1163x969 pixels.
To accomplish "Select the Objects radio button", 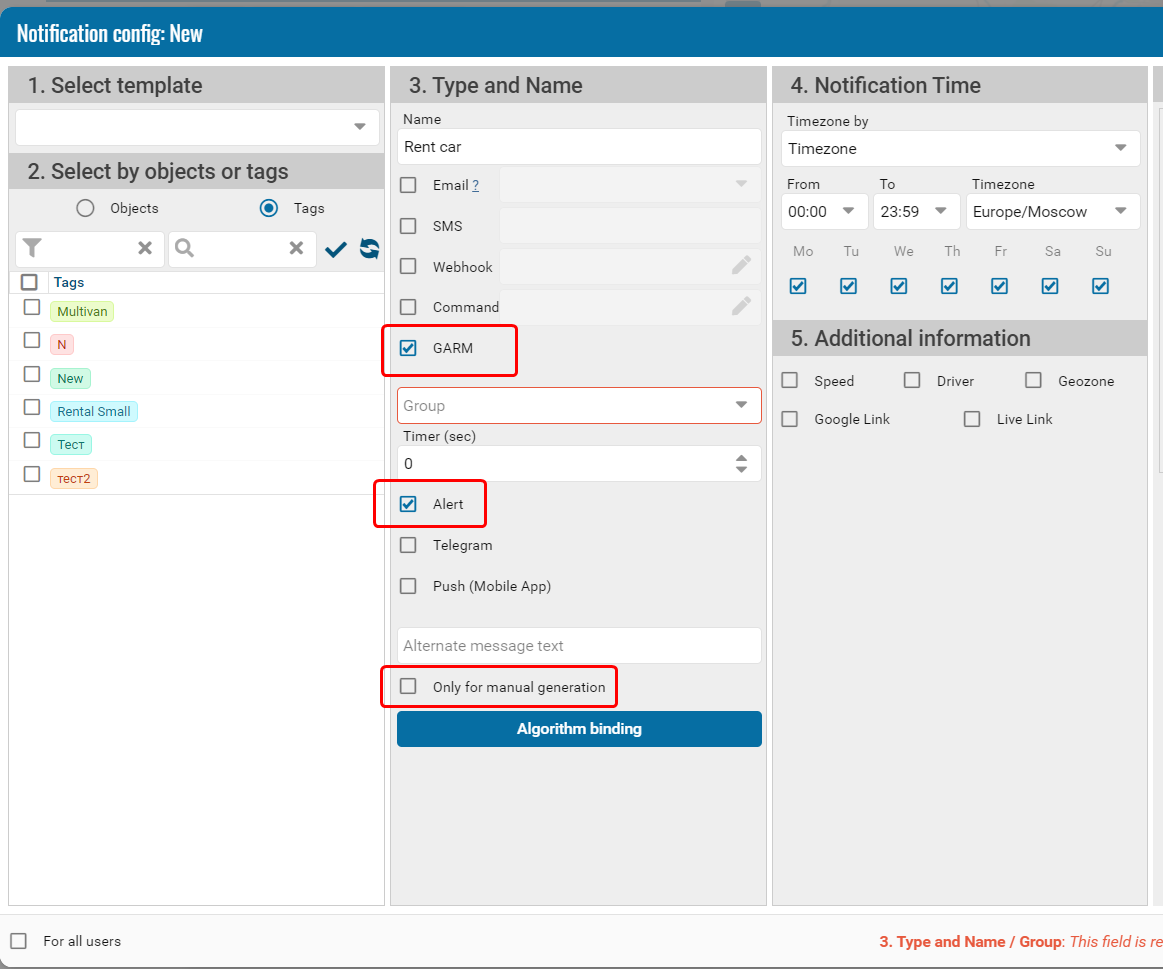I will [86, 208].
